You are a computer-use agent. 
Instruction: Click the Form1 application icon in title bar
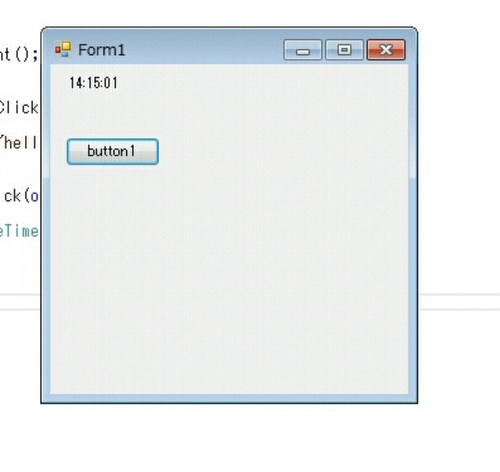coord(63,50)
